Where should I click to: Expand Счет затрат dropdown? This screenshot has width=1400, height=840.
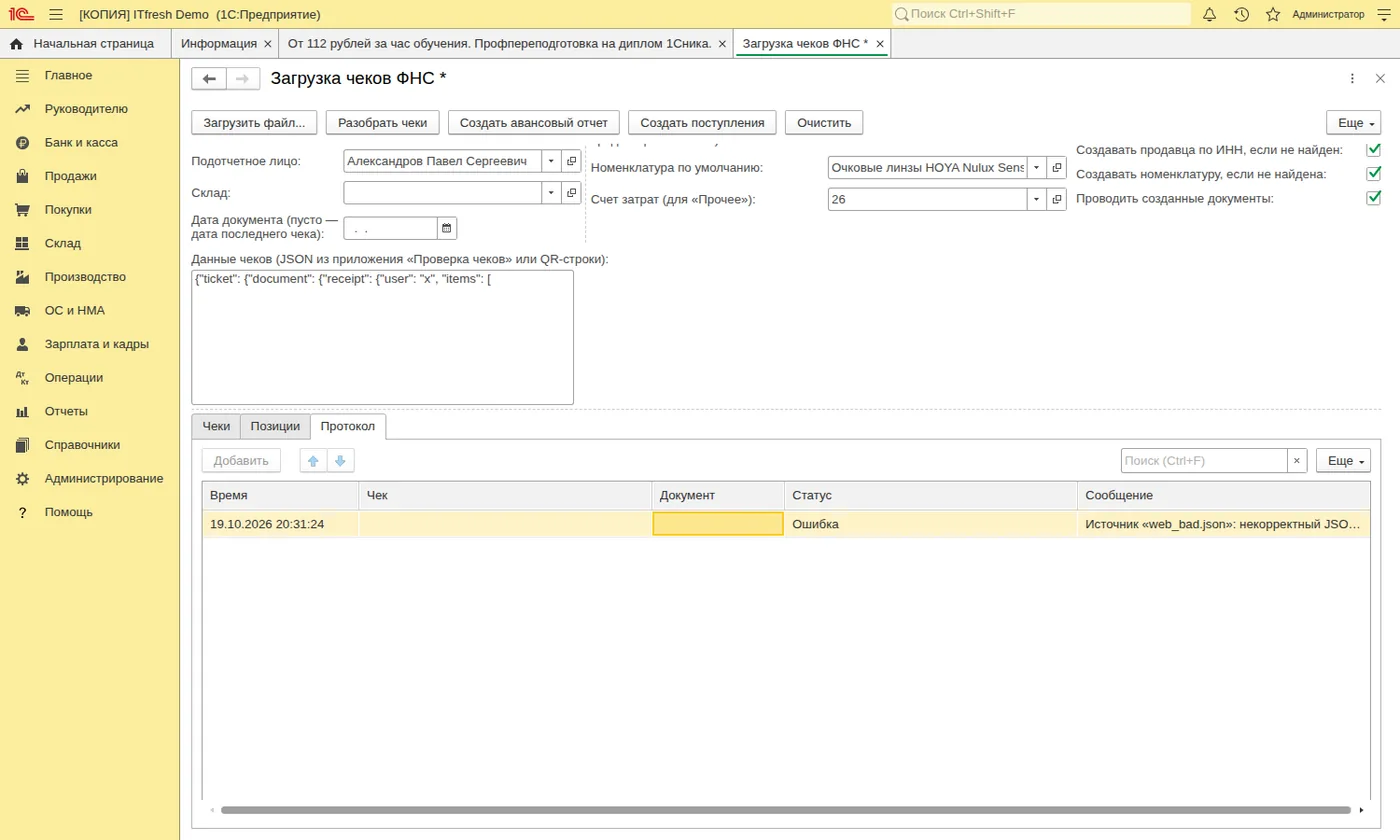[1037, 199]
